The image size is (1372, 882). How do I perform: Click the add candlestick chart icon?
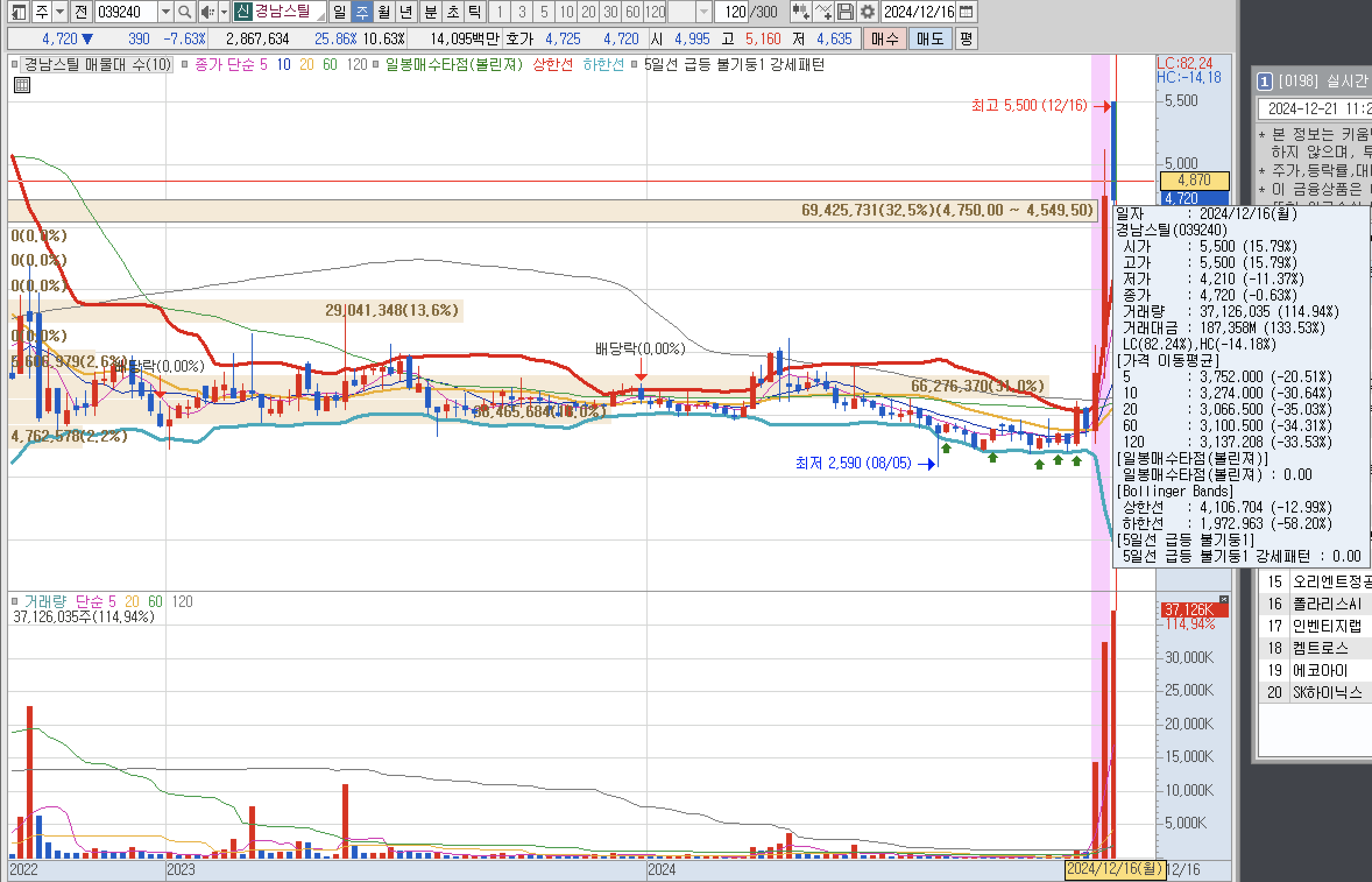(801, 12)
